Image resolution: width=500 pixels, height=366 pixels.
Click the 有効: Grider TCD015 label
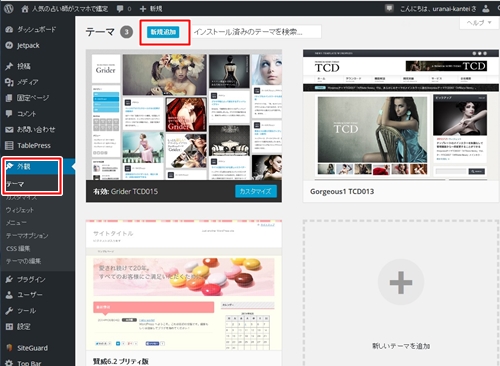[125, 191]
